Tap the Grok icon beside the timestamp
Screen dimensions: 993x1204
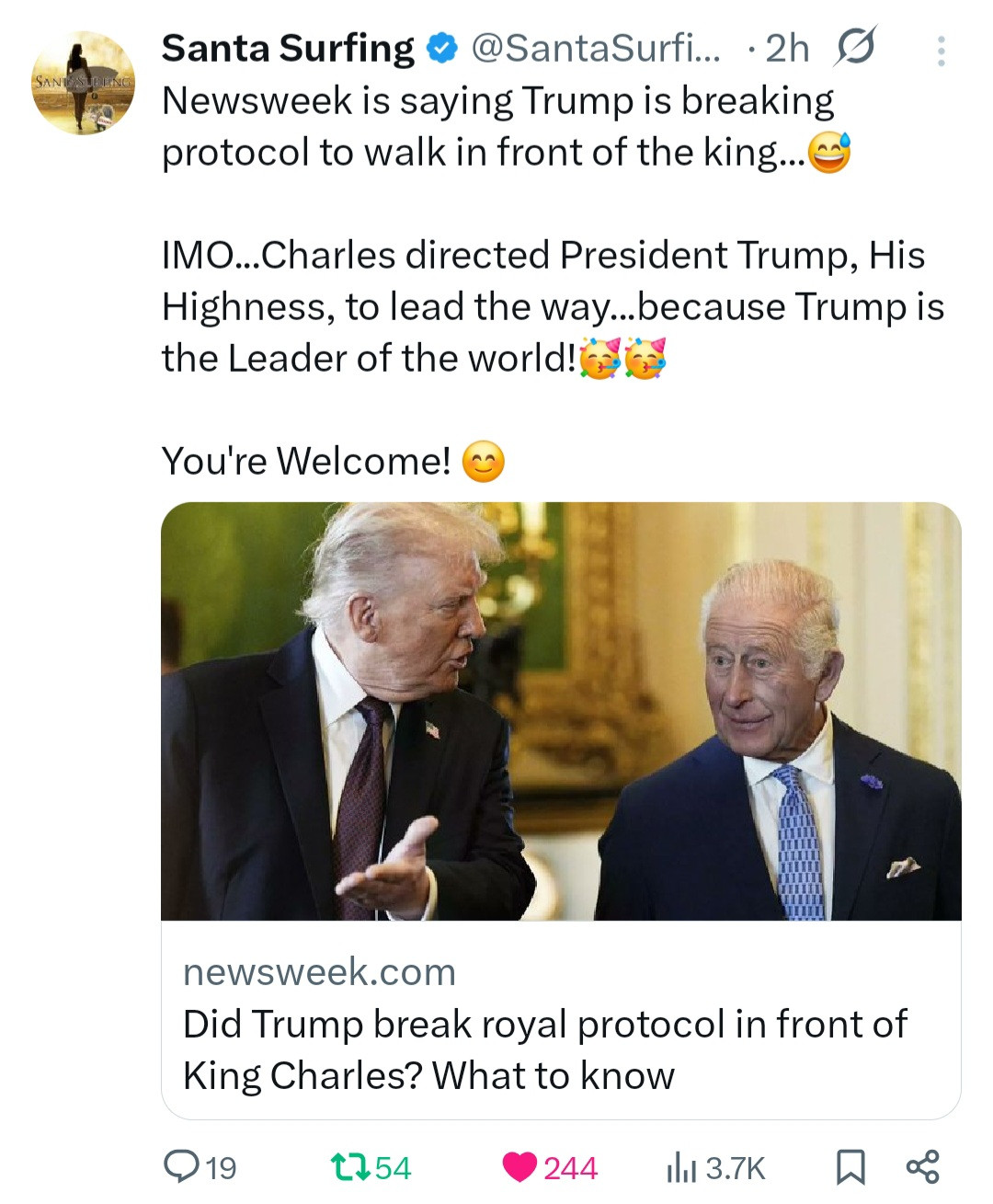point(853,47)
